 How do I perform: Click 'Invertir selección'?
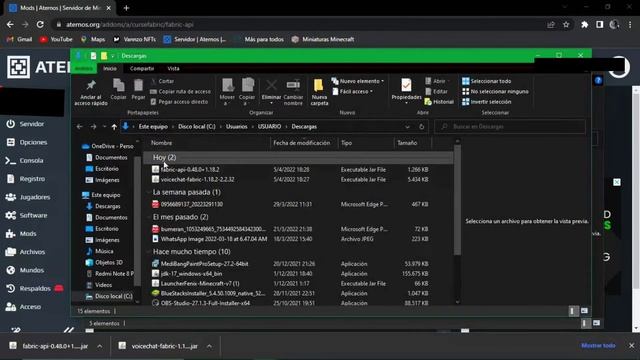(x=487, y=102)
